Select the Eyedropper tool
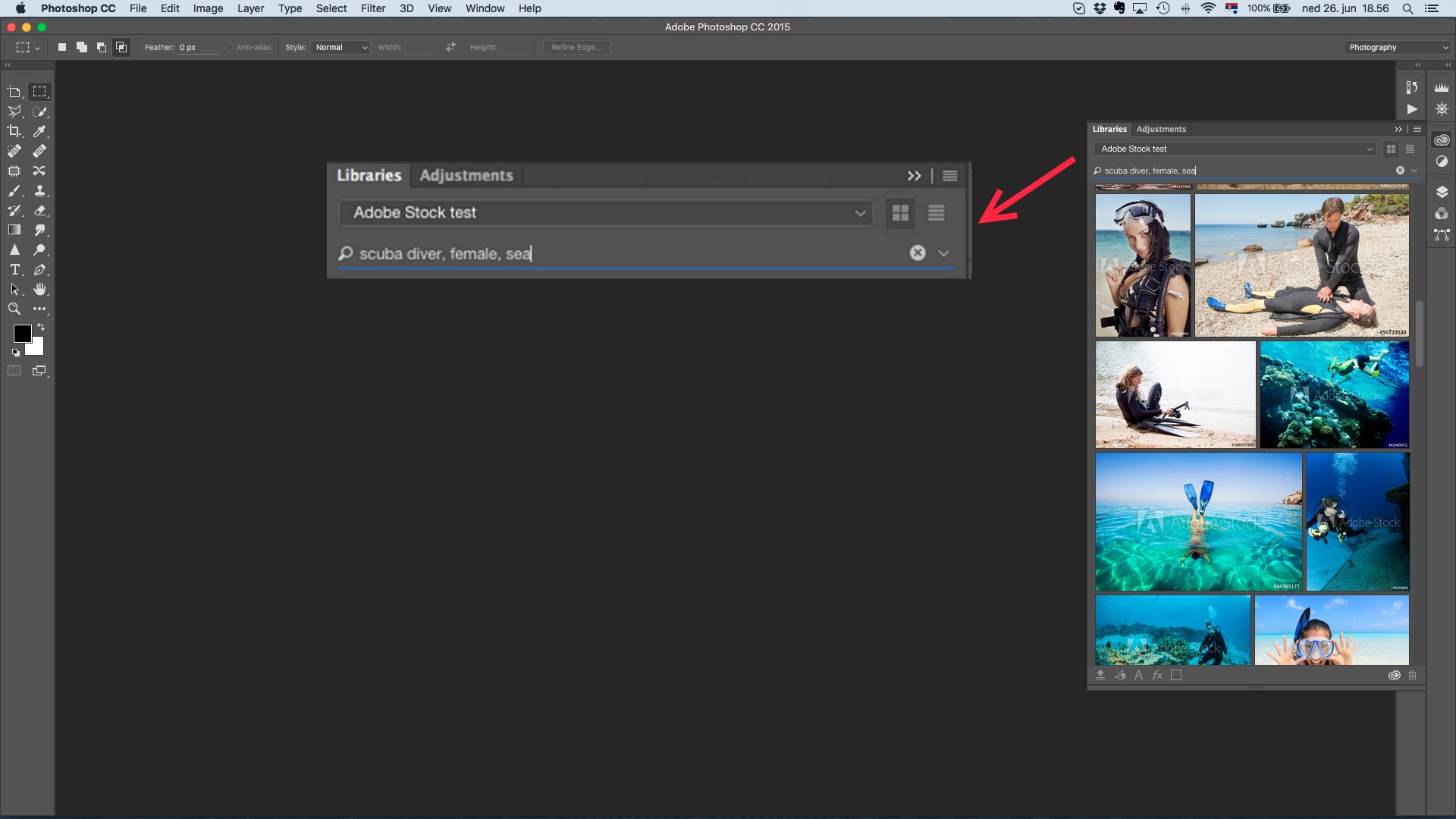Image resolution: width=1456 pixels, height=819 pixels. coord(39,131)
